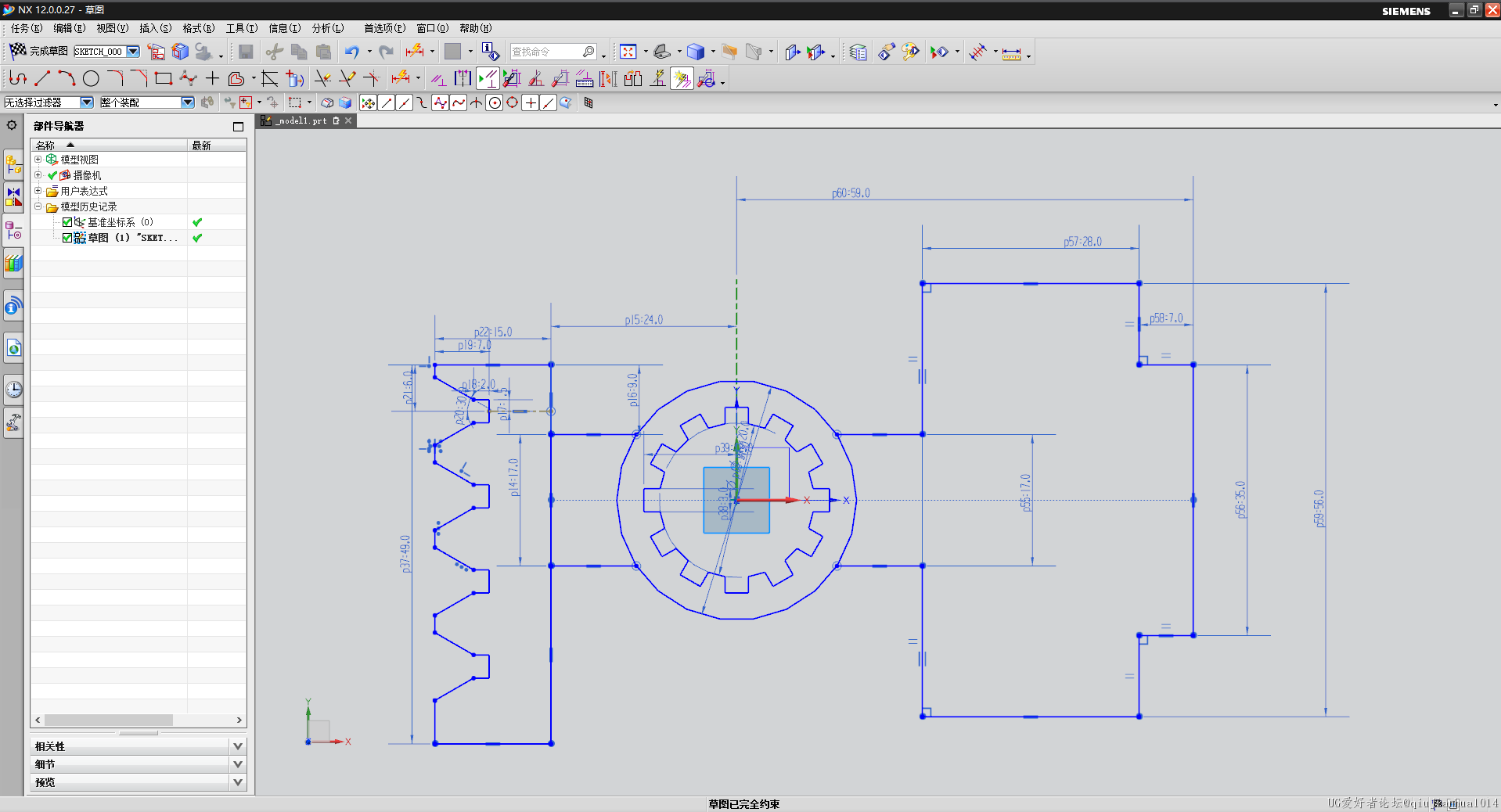
Task: Select the Chamfer sketch tool
Action: (x=139, y=78)
